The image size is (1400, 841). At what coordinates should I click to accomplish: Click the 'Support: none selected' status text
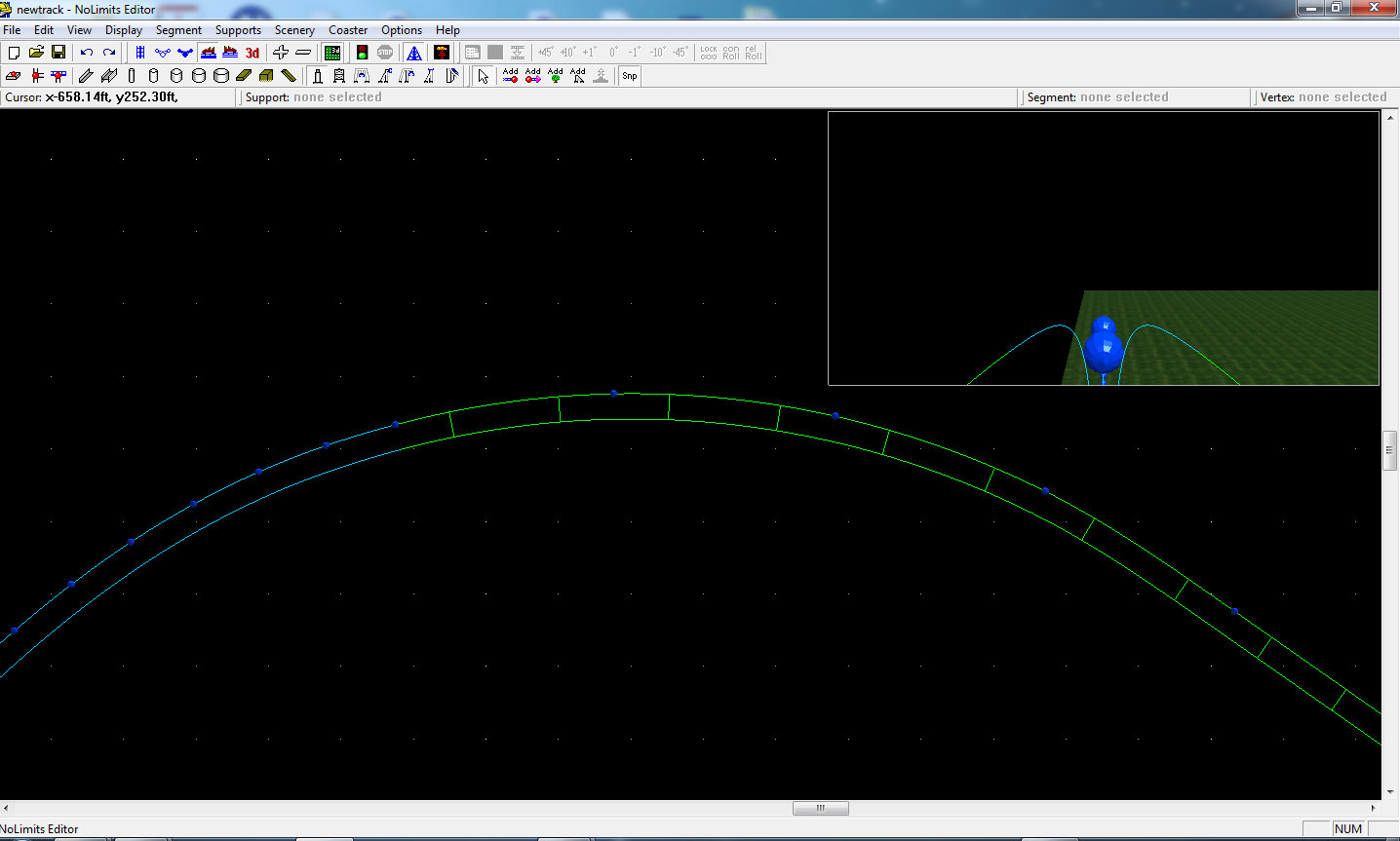(313, 97)
